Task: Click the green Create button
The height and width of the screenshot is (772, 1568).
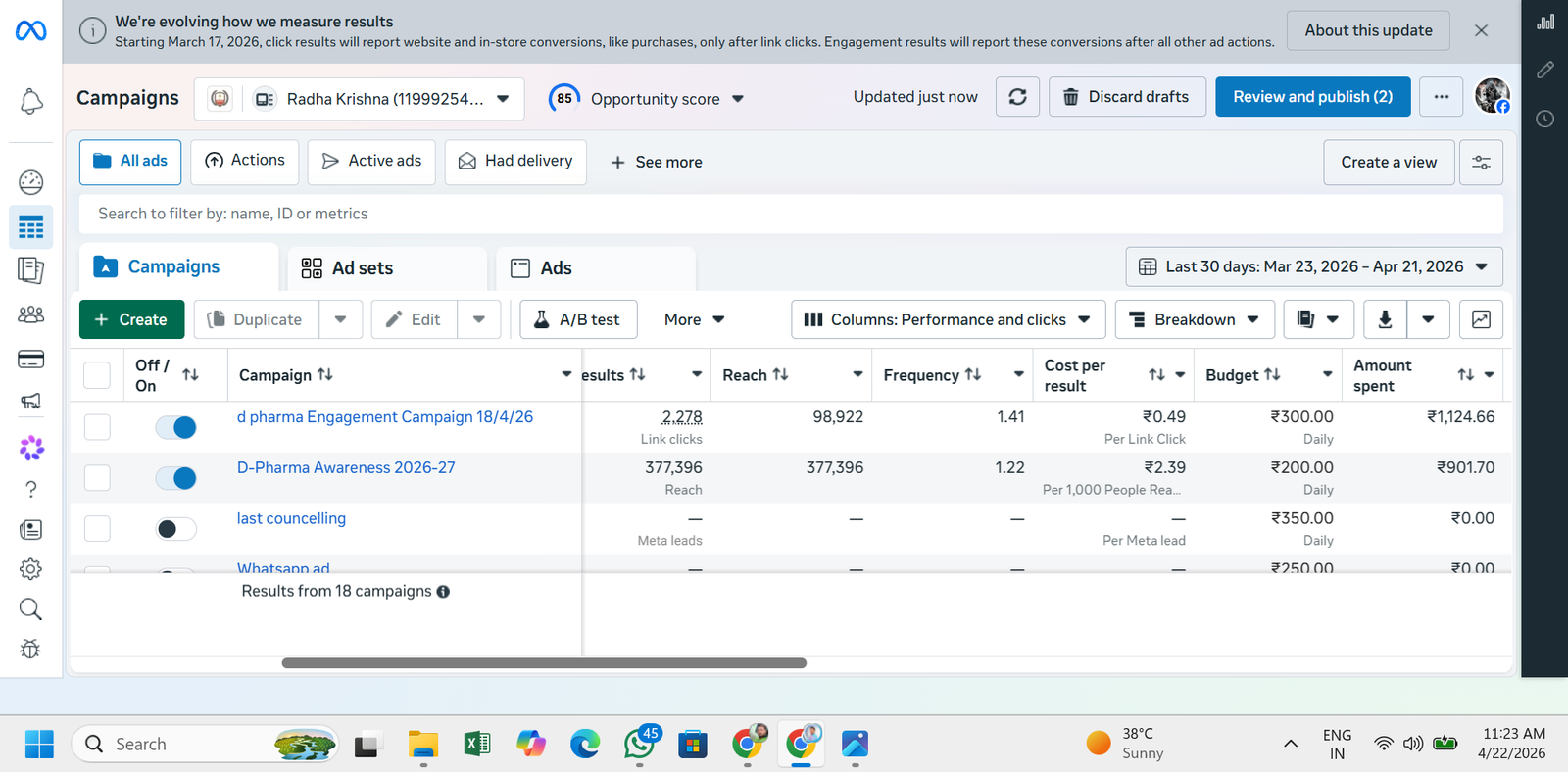Action: (x=131, y=319)
